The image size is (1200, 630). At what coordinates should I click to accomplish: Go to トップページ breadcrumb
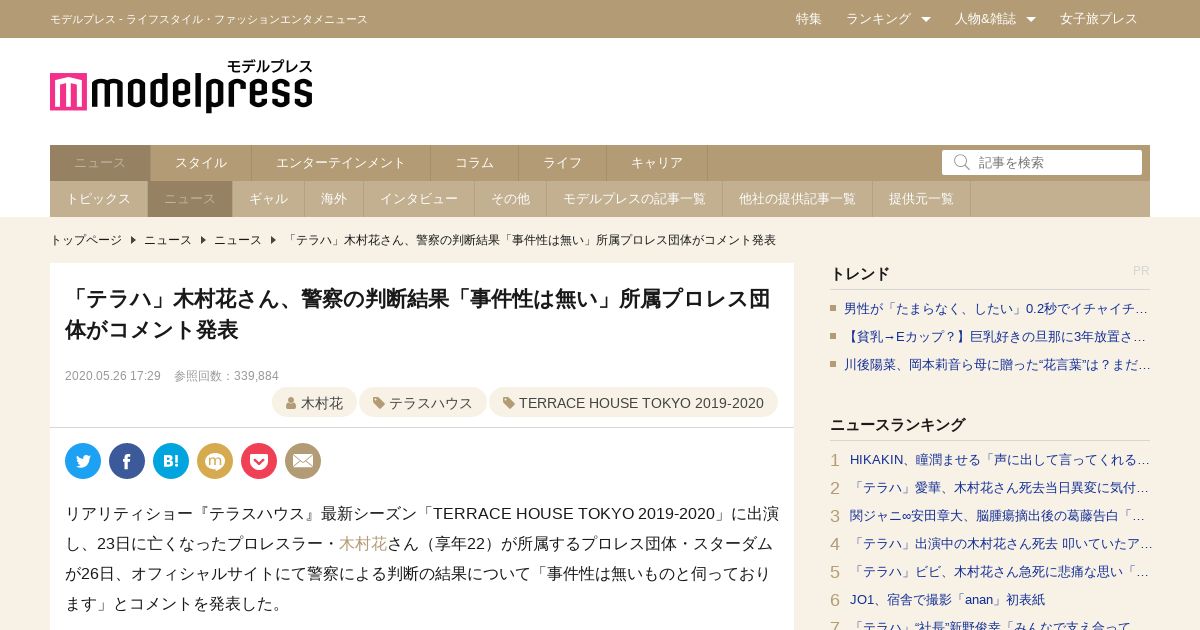coord(86,240)
